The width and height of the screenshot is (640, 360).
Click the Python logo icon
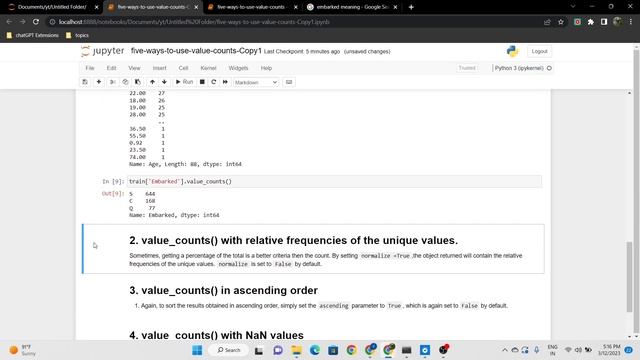click(512, 51)
